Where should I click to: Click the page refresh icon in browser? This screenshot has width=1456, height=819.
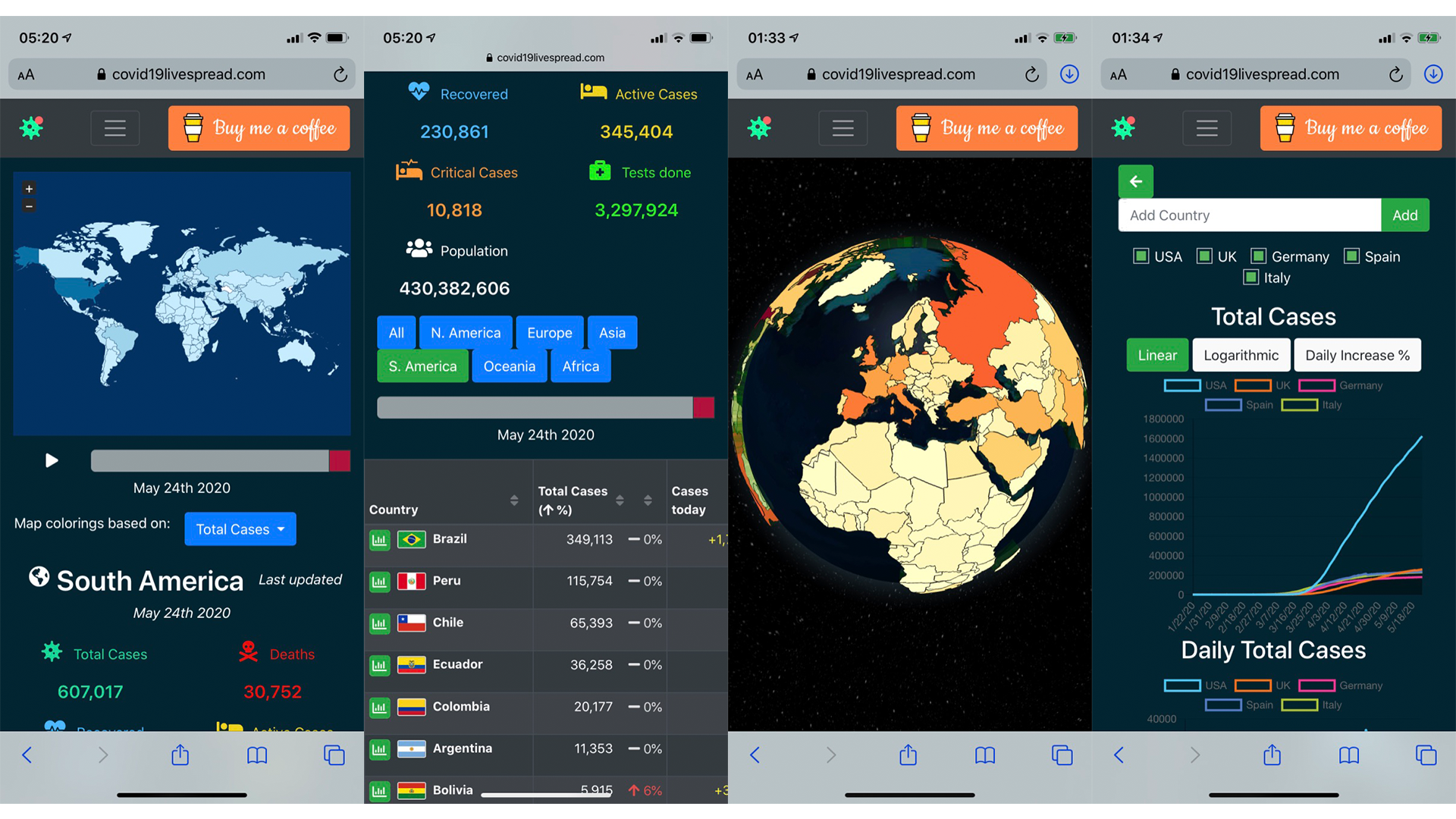point(339,68)
